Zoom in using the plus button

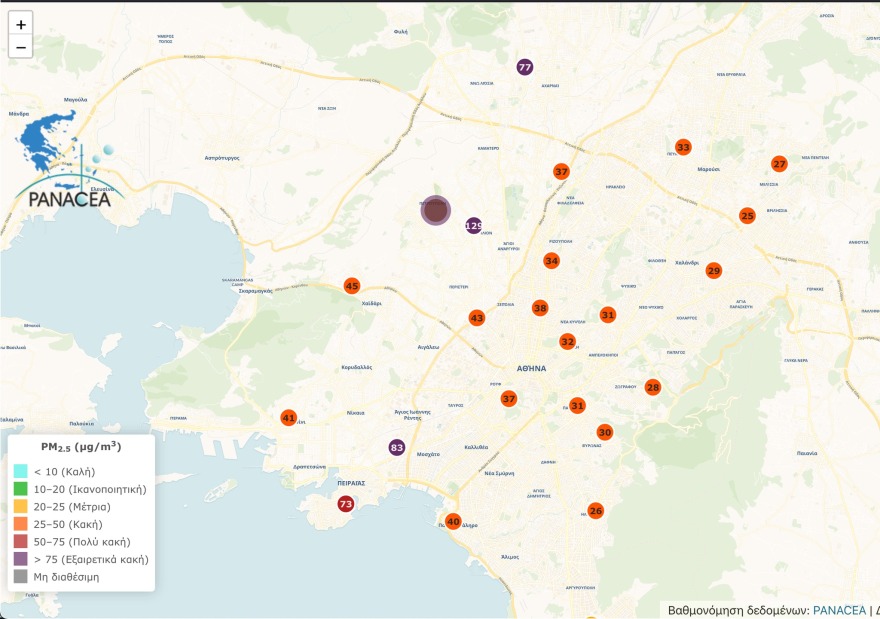tap(21, 26)
